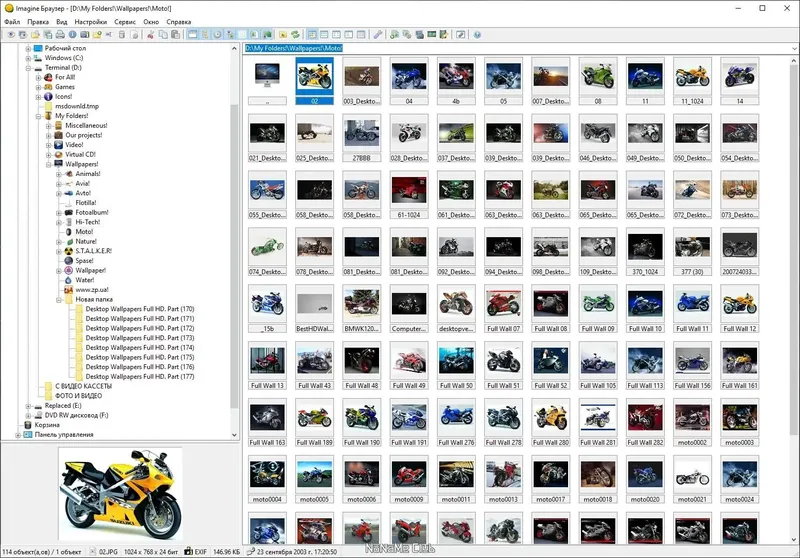The height and width of the screenshot is (558, 800).
Task: Click the EXIF camera icon in status bar
Action: [188, 551]
